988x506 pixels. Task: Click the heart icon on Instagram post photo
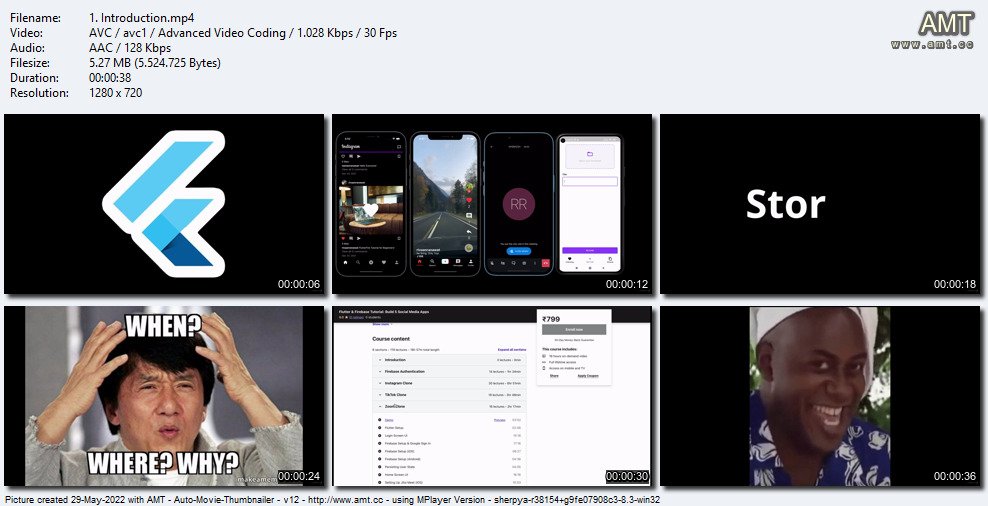(x=371, y=210)
